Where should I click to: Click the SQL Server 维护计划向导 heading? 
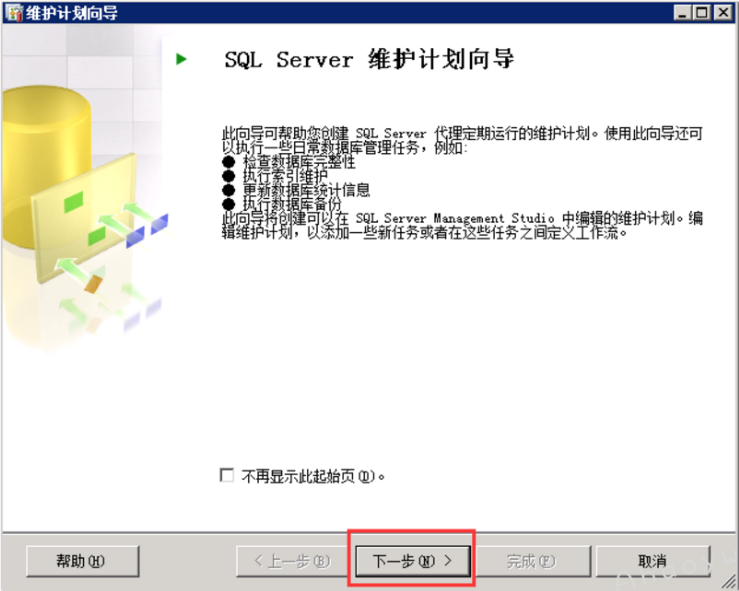pyautogui.click(x=369, y=59)
